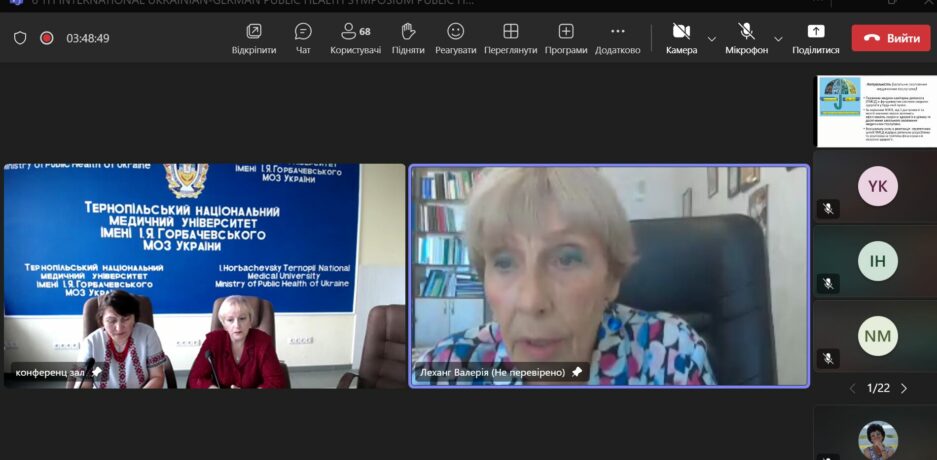Click the shield privacy icon

(20, 38)
